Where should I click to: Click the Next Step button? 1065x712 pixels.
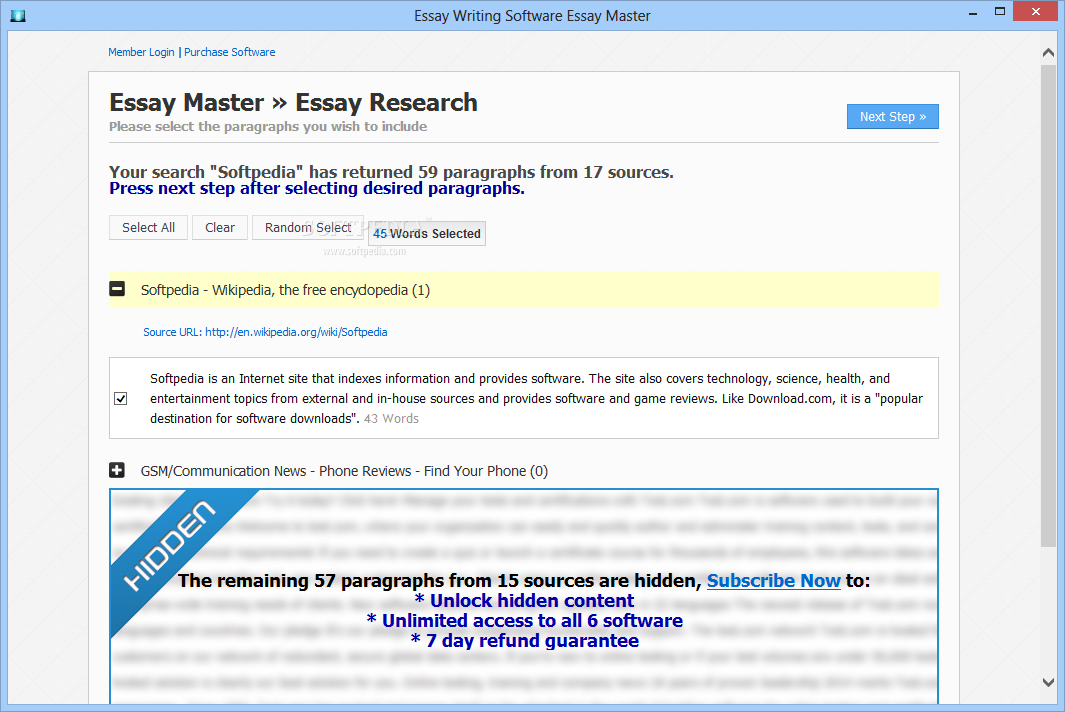coord(892,117)
